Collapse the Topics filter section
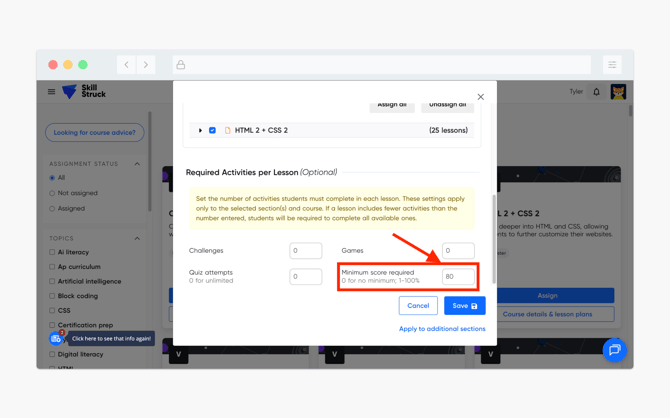The image size is (670, 418). click(137, 238)
